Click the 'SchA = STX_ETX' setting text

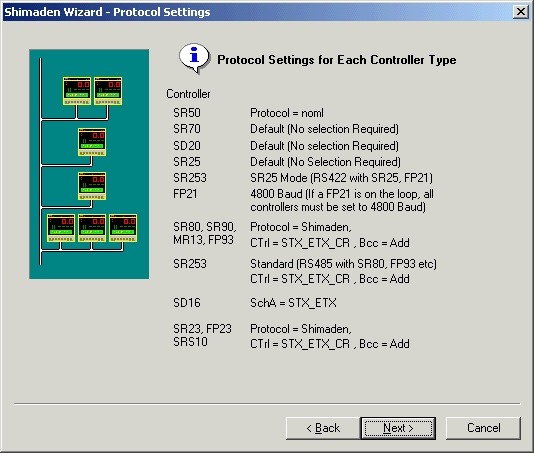[x=293, y=303]
